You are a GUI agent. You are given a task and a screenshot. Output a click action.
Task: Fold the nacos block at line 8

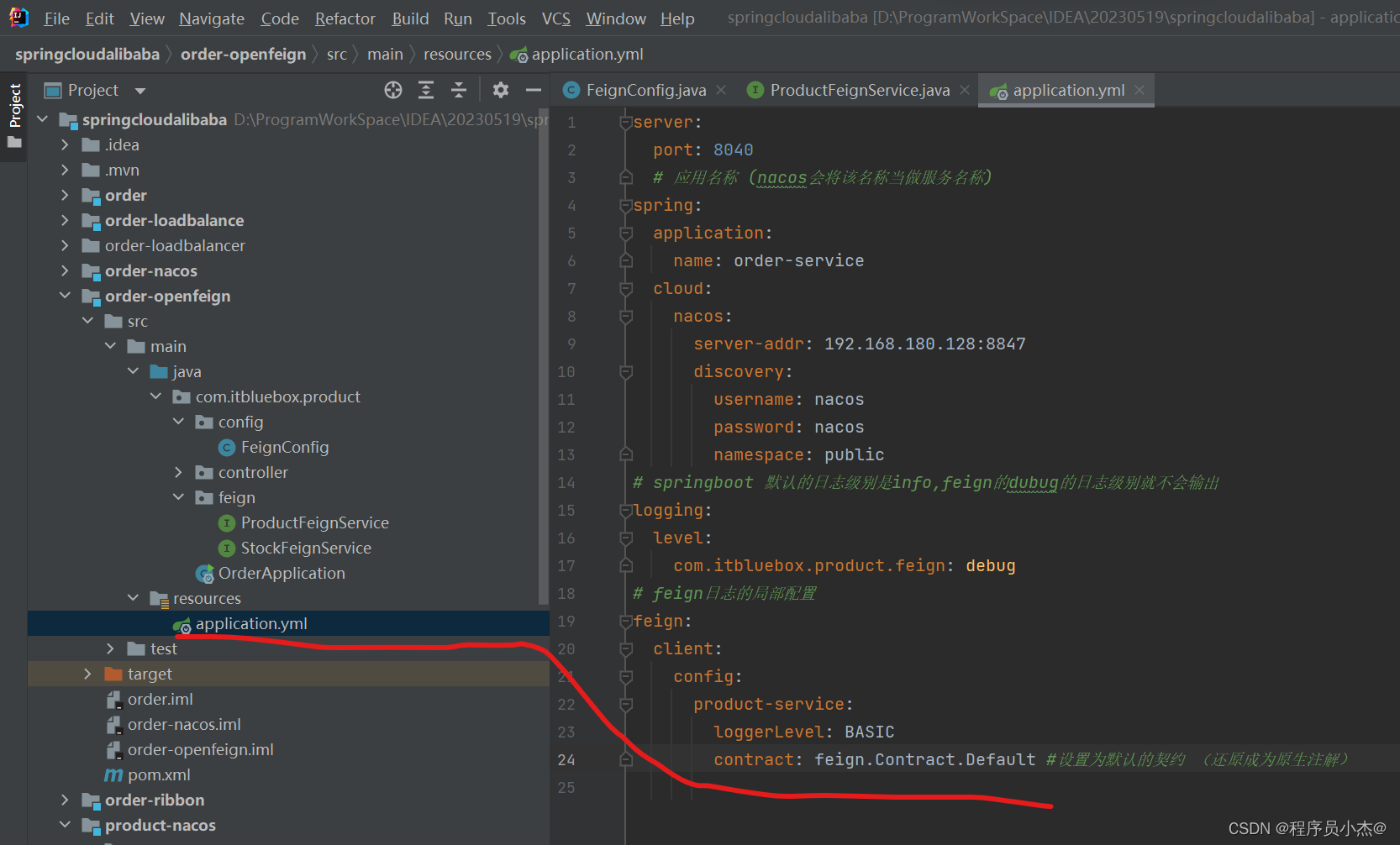(x=625, y=316)
